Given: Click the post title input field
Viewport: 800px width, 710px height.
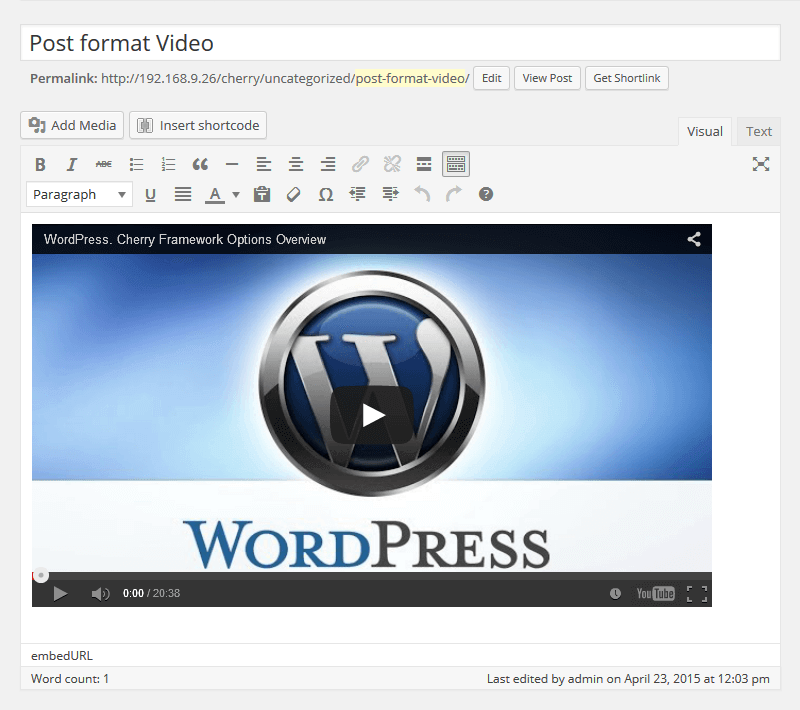Looking at the screenshot, I should [400, 43].
